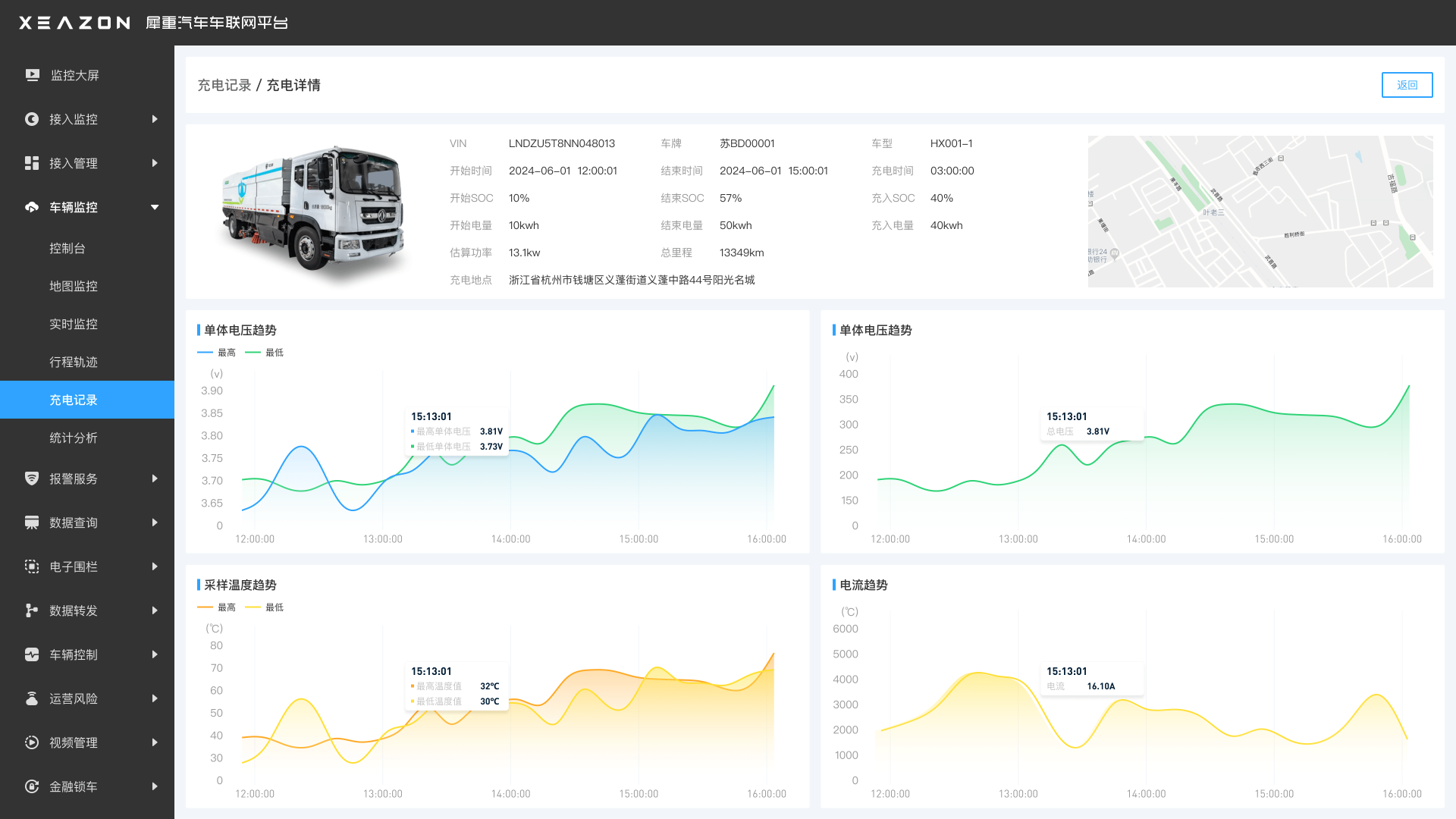Click the 估算功率 value 13.1kw
This screenshot has width=1456, height=819.
point(525,253)
